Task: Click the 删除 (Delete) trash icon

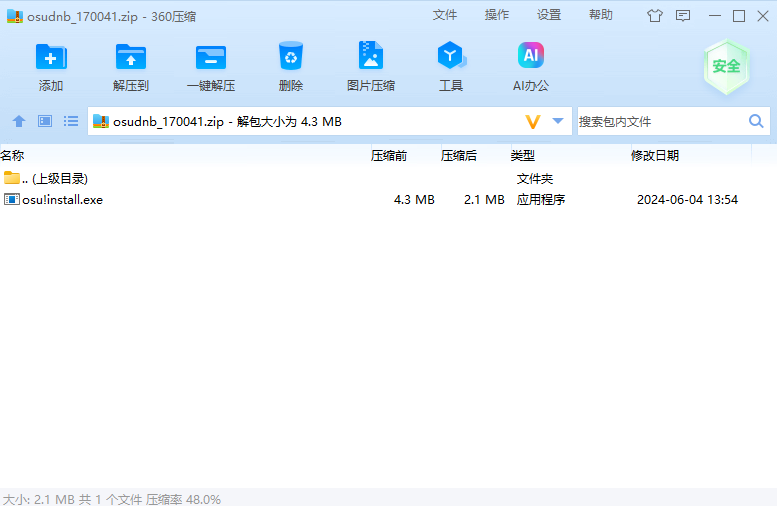Action: coord(291,56)
